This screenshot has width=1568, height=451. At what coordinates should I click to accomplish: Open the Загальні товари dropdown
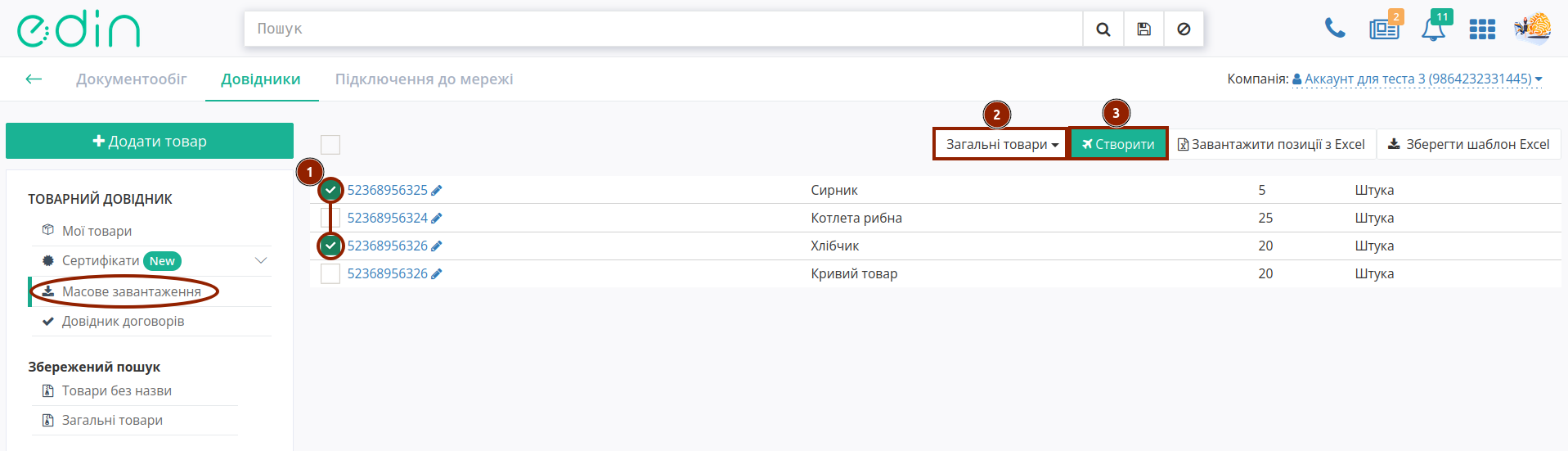click(1000, 144)
